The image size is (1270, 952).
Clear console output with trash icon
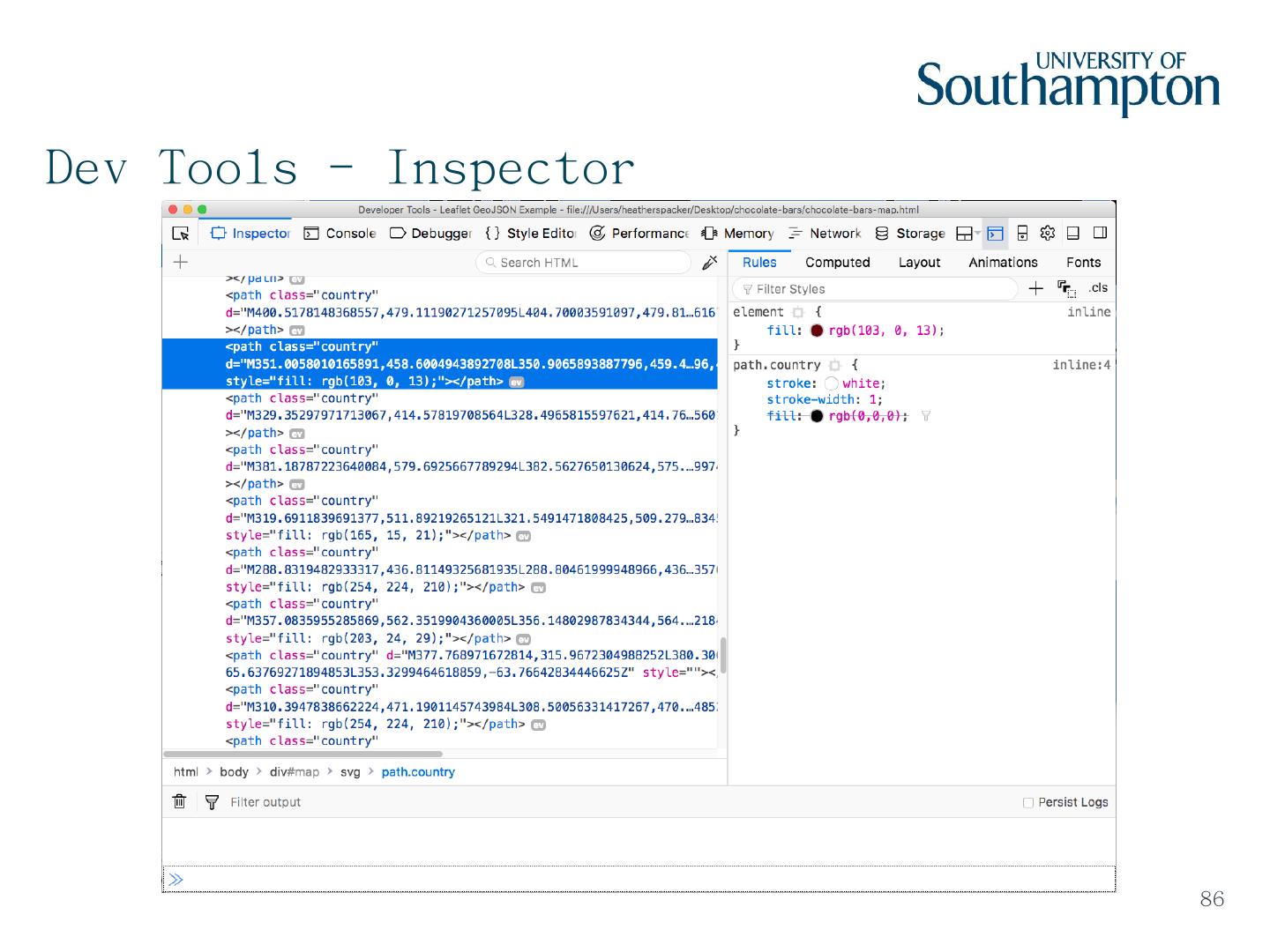(x=180, y=801)
